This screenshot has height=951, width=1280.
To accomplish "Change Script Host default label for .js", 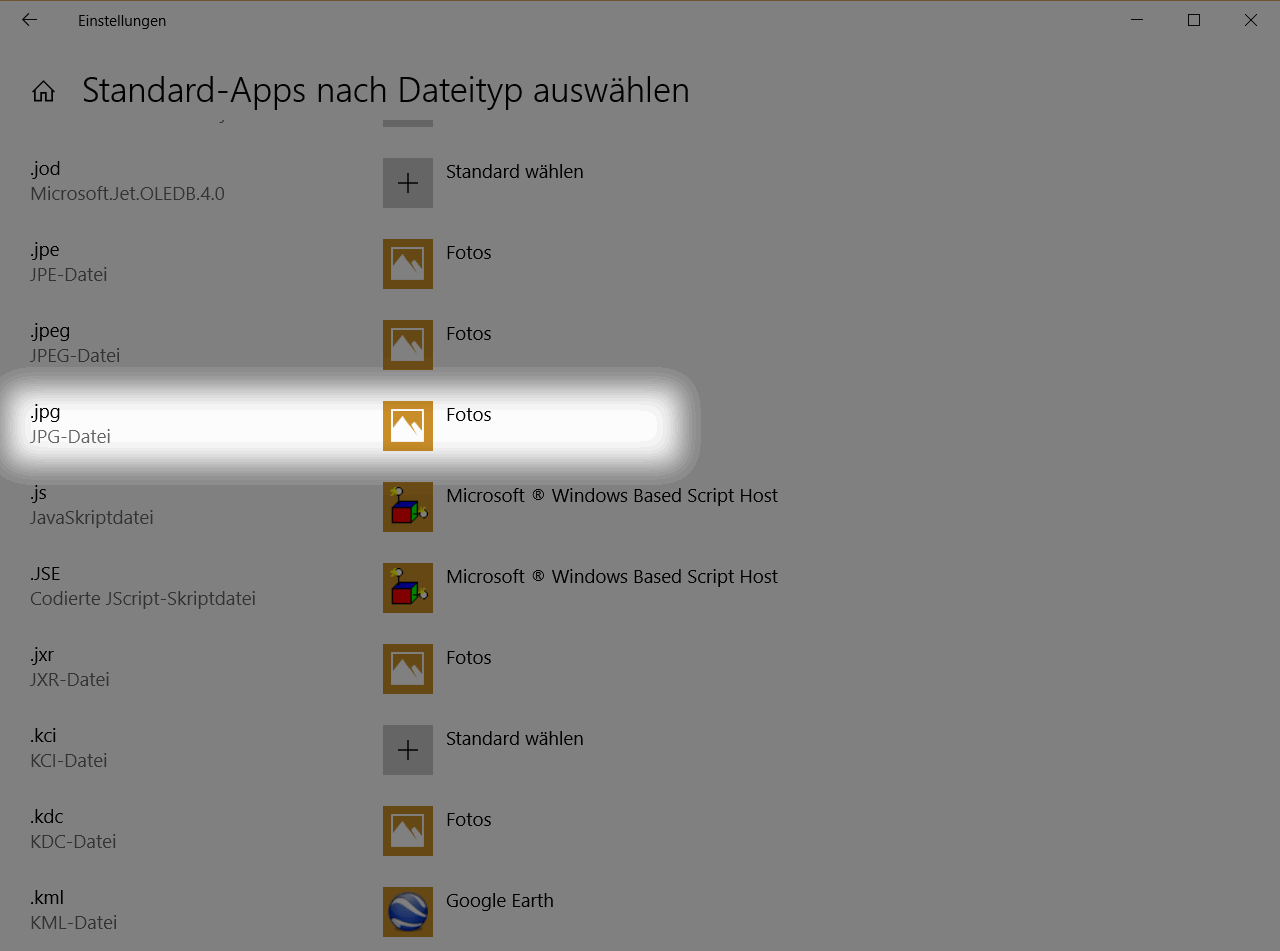I will point(612,496).
